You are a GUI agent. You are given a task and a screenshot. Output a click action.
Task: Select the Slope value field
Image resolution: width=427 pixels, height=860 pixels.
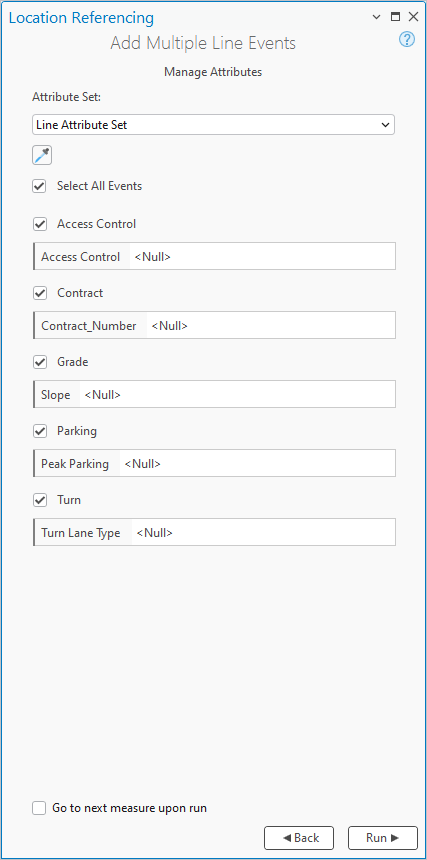pos(237,394)
